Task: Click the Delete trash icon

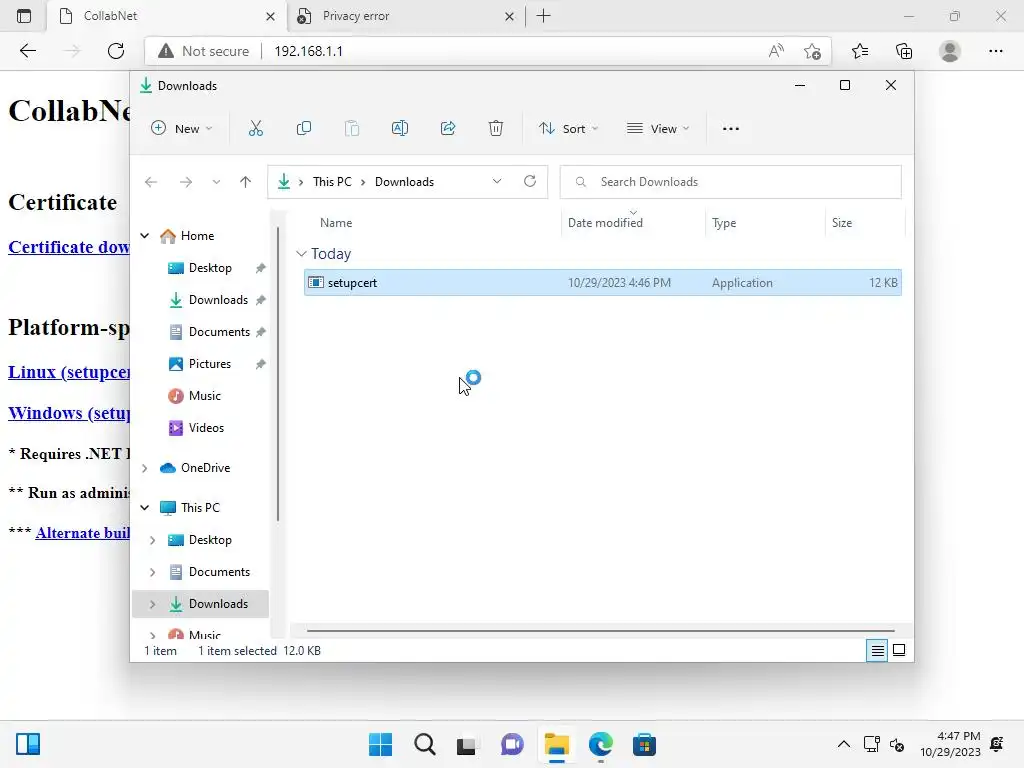Action: click(496, 129)
